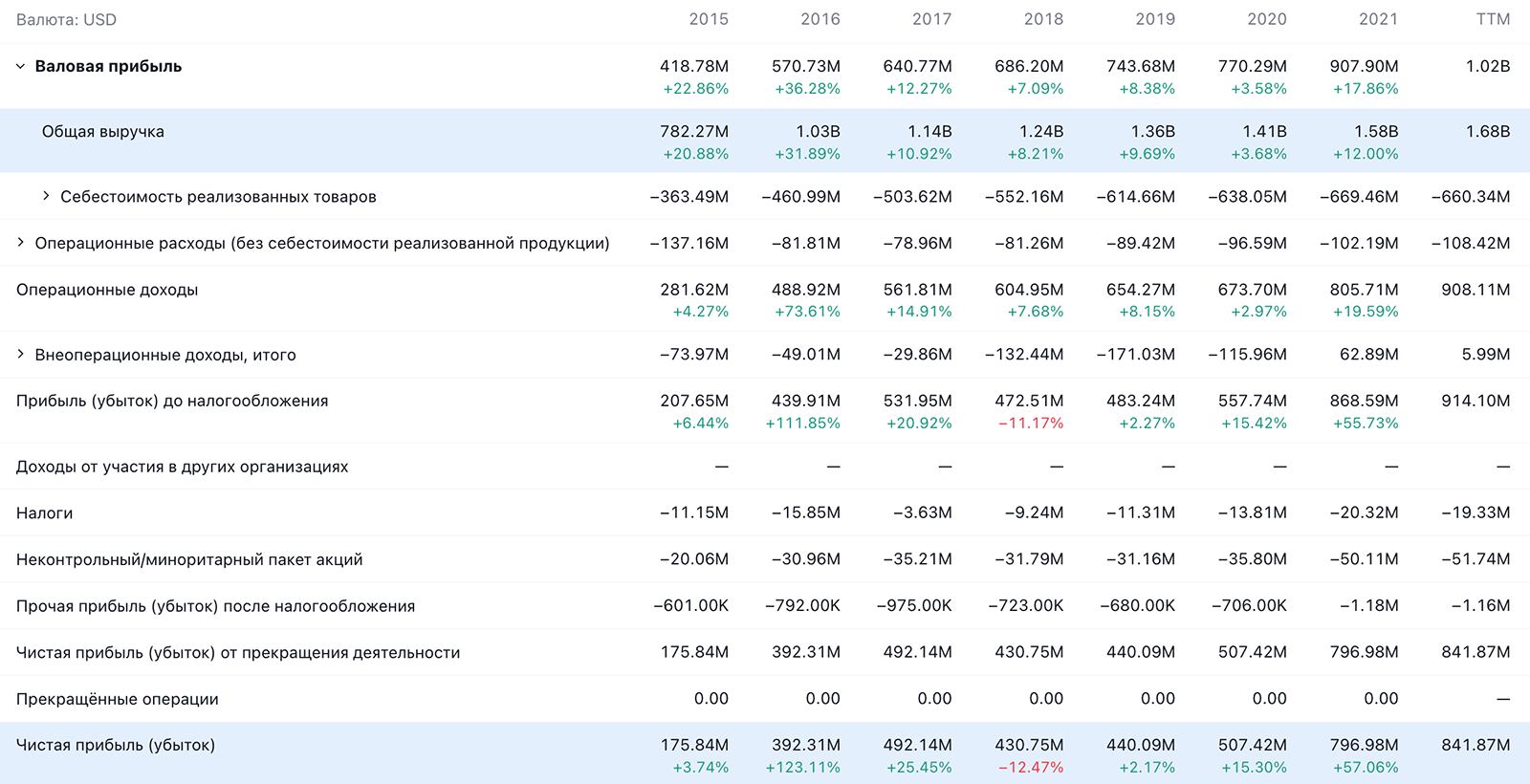Click gross profit value 418.78M

pos(694,67)
